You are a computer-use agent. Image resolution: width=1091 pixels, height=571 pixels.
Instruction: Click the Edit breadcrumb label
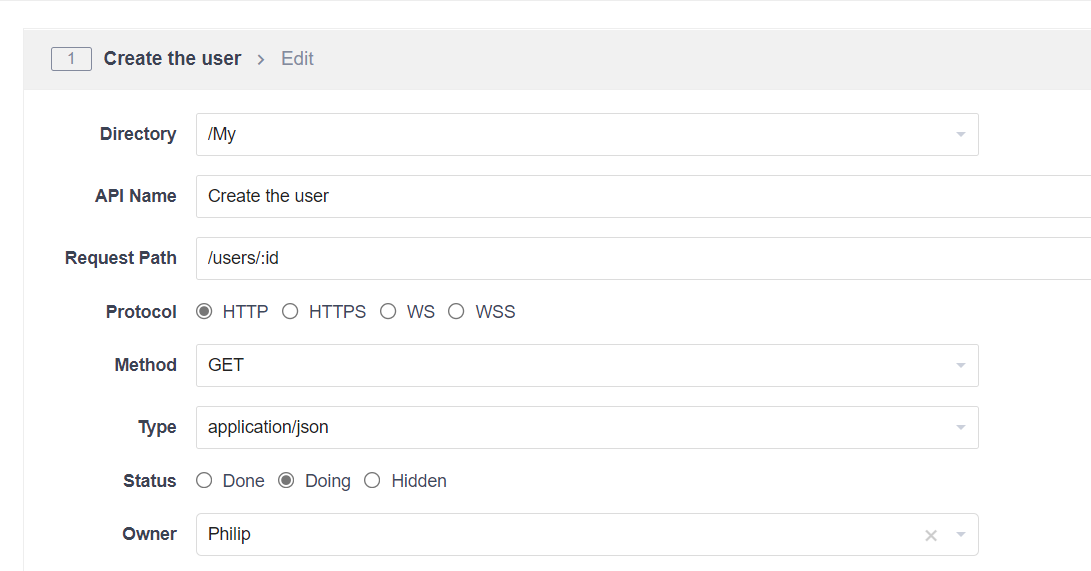click(297, 59)
